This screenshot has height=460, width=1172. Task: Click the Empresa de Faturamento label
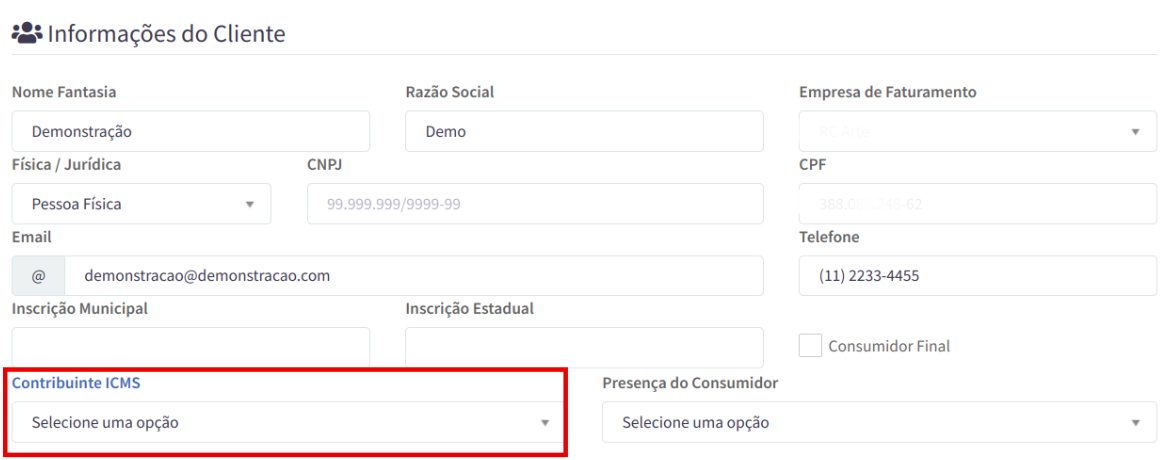pyautogui.click(x=887, y=92)
